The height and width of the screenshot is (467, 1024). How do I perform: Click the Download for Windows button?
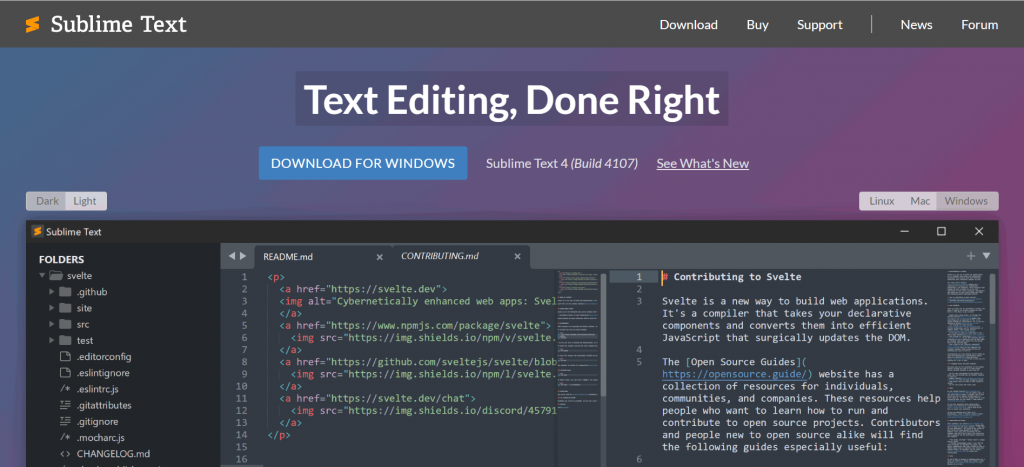[363, 163]
